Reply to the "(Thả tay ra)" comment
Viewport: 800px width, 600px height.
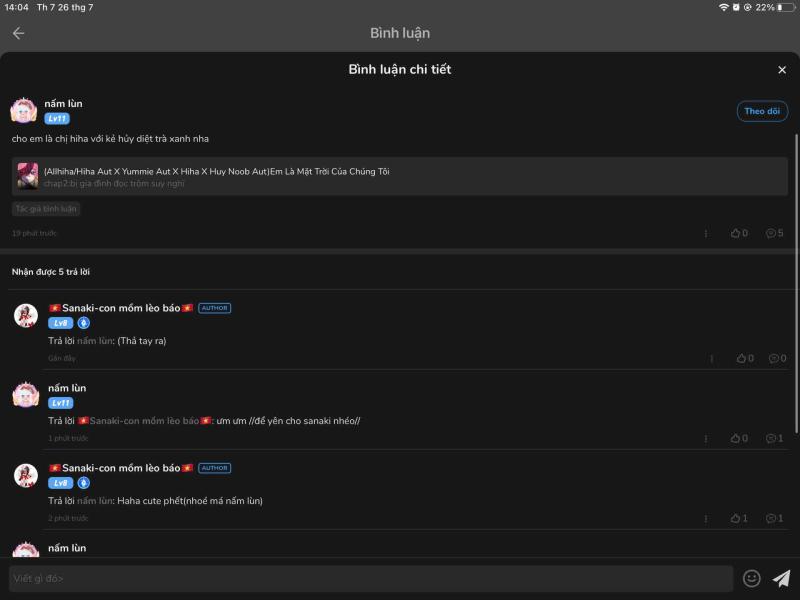(x=777, y=358)
